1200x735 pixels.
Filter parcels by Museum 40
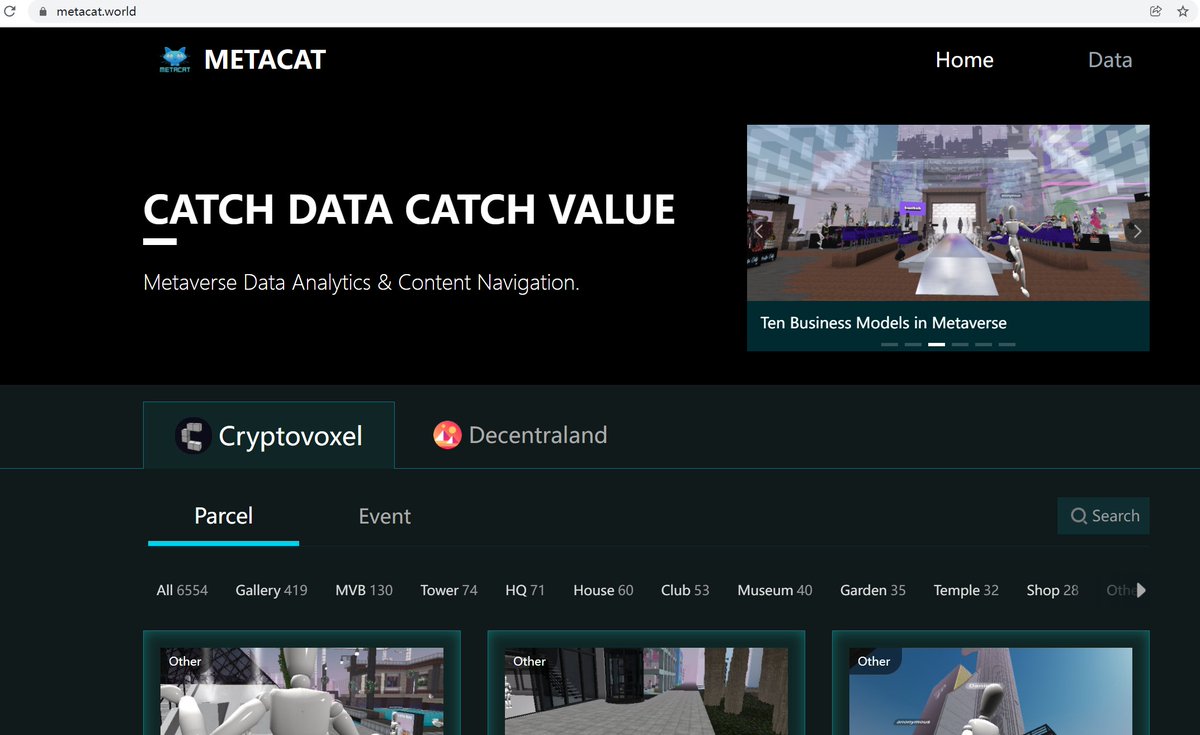pos(775,590)
